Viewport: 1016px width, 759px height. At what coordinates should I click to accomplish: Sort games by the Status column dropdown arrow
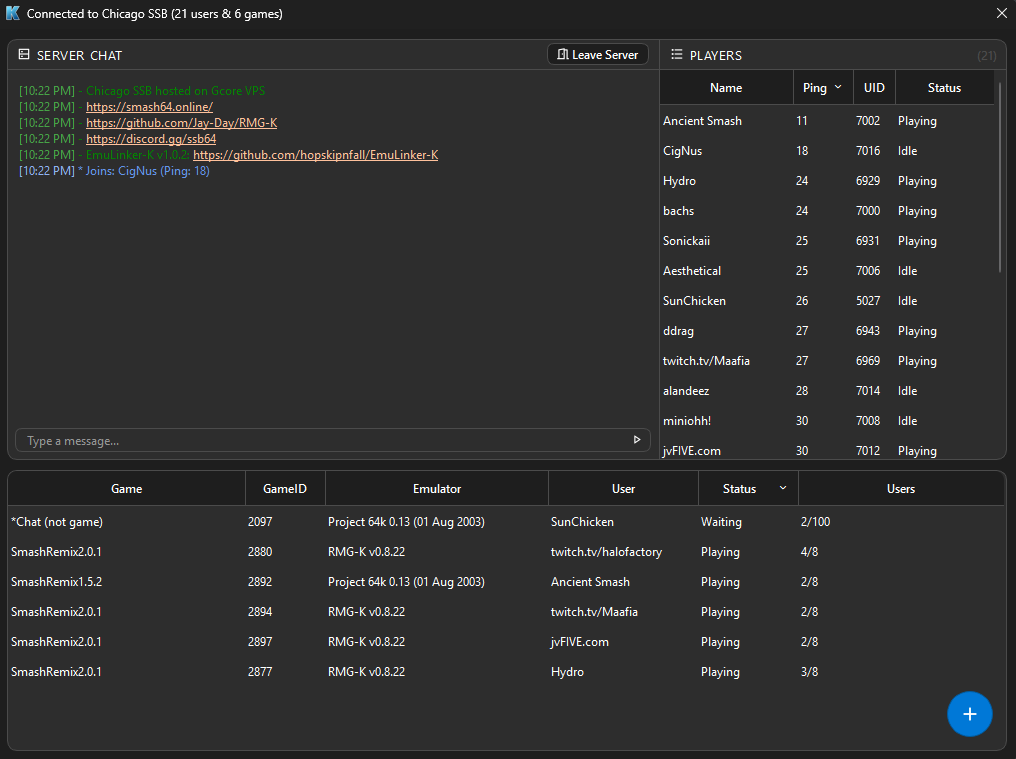tap(783, 488)
